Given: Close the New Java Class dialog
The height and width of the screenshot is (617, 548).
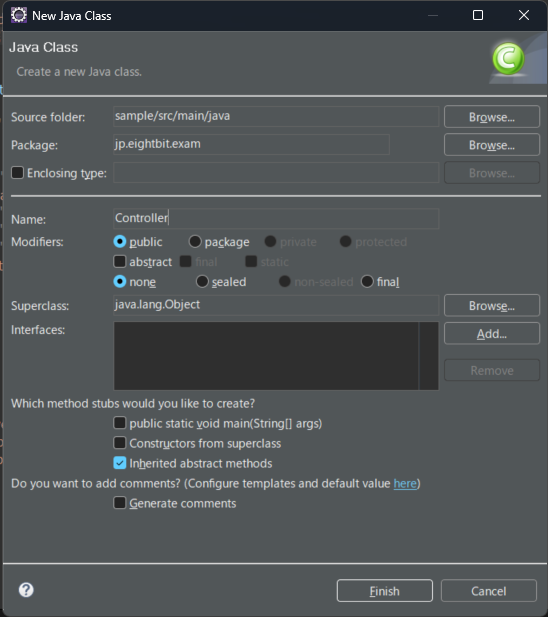Looking at the screenshot, I should pos(524,15).
